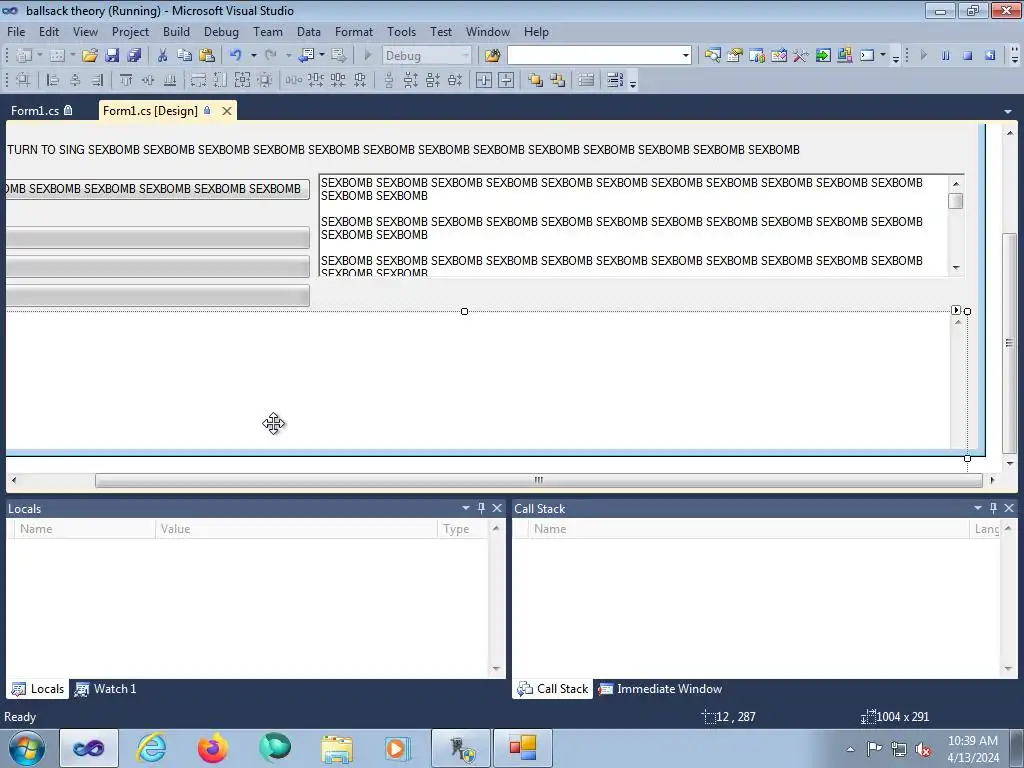
Task: Open the active files list dropdown
Action: [x=1008, y=112]
